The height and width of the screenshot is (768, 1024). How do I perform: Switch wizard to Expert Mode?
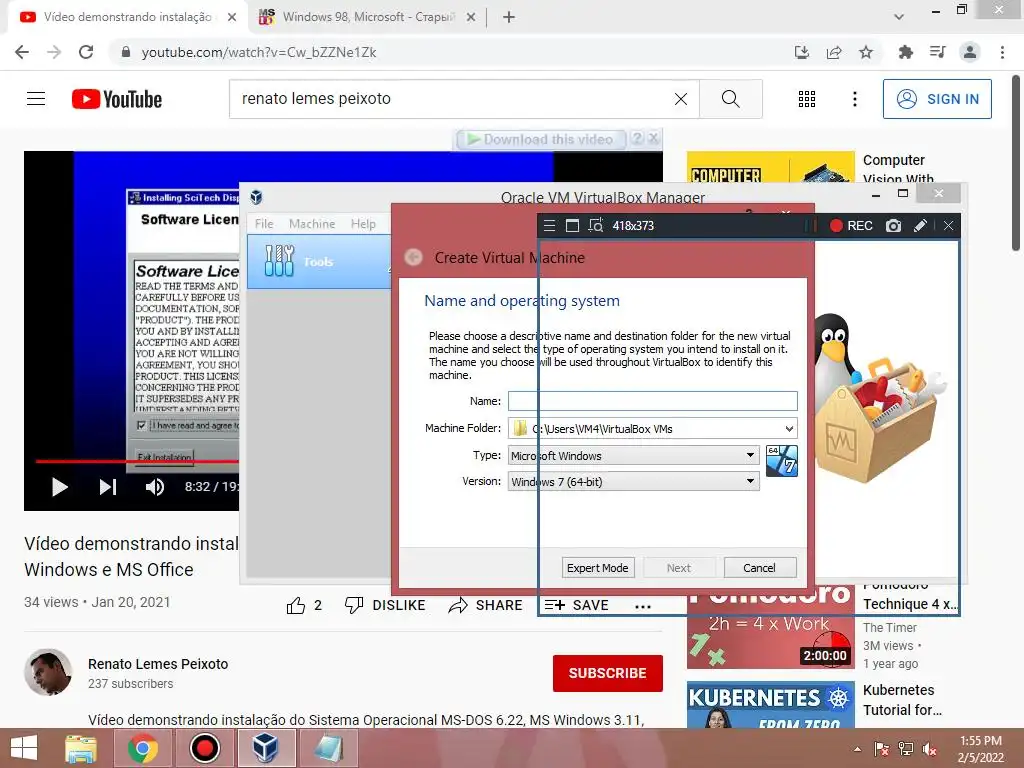598,568
